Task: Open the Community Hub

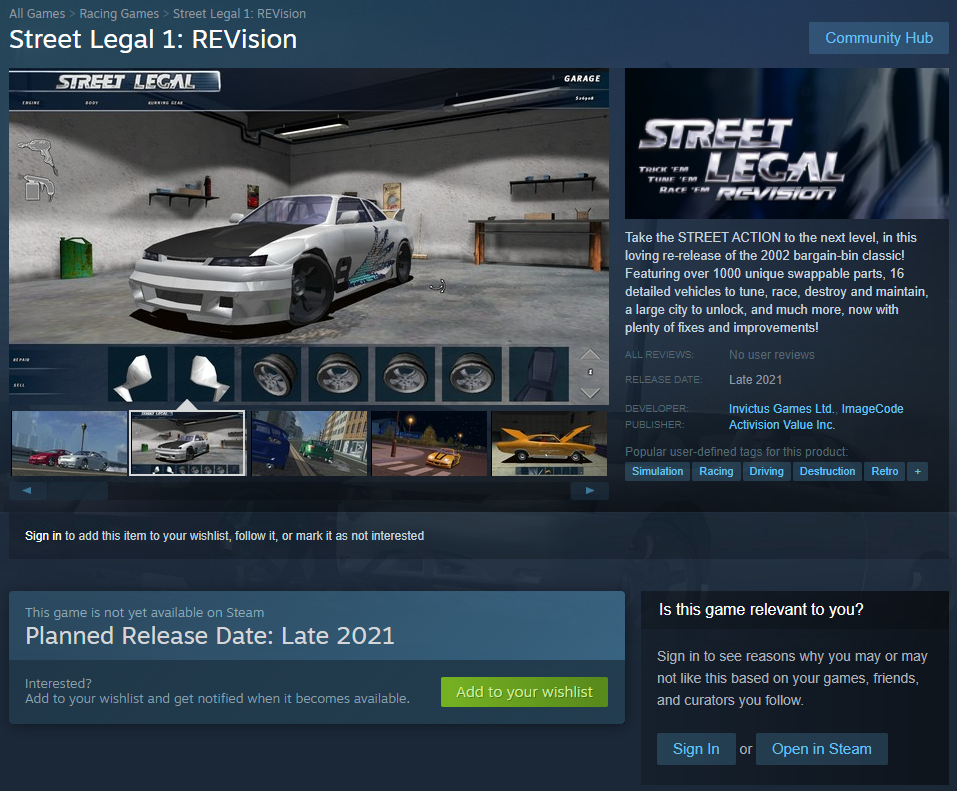Action: (x=878, y=38)
